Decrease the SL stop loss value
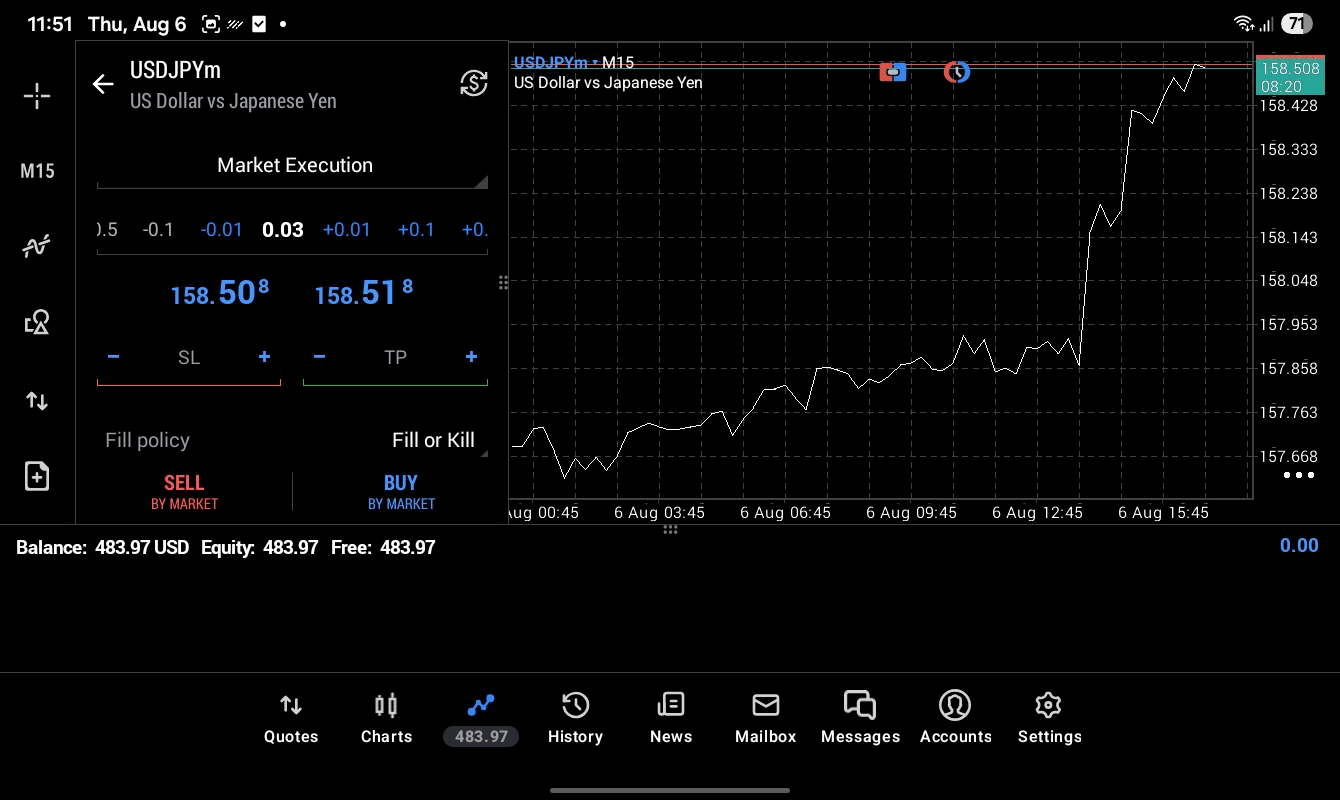The width and height of the screenshot is (1340, 800). tap(113, 357)
